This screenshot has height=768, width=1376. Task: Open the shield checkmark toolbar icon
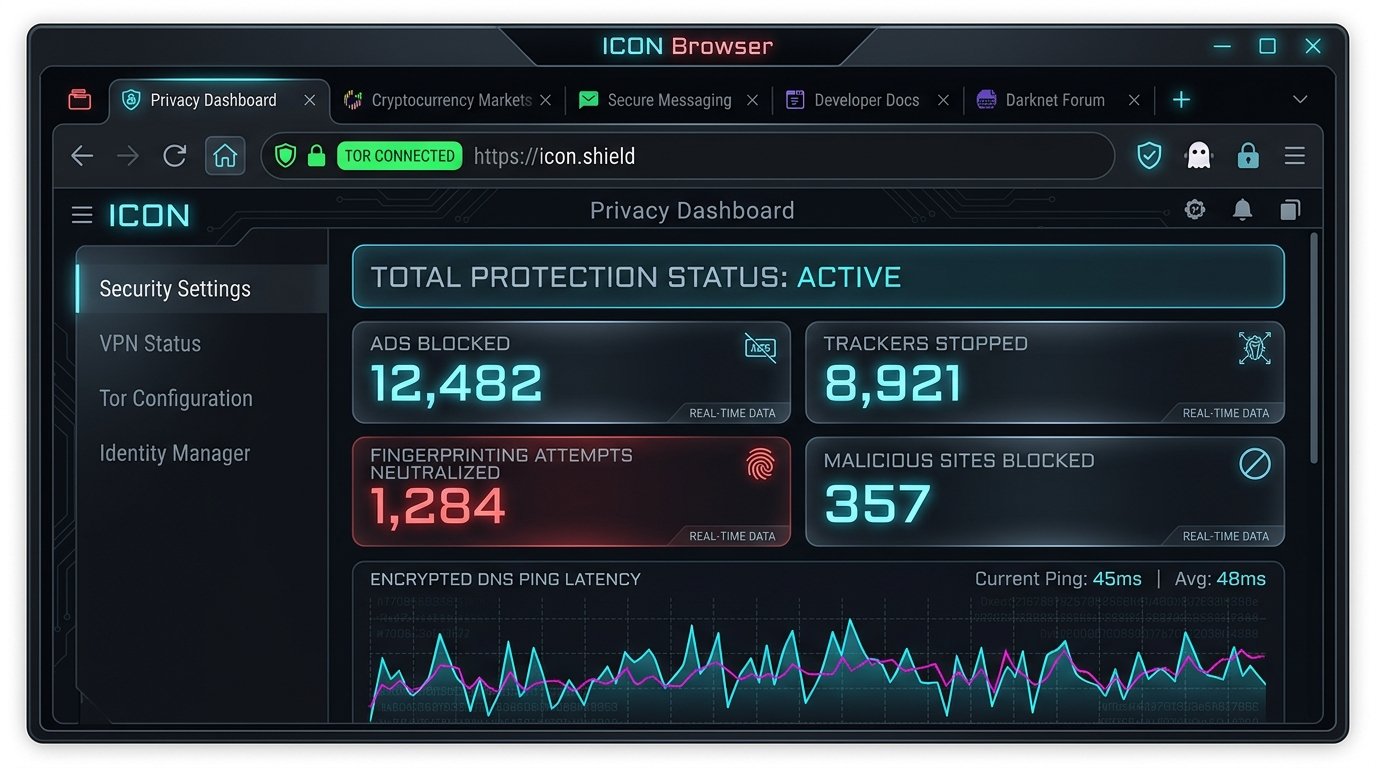click(x=1150, y=156)
